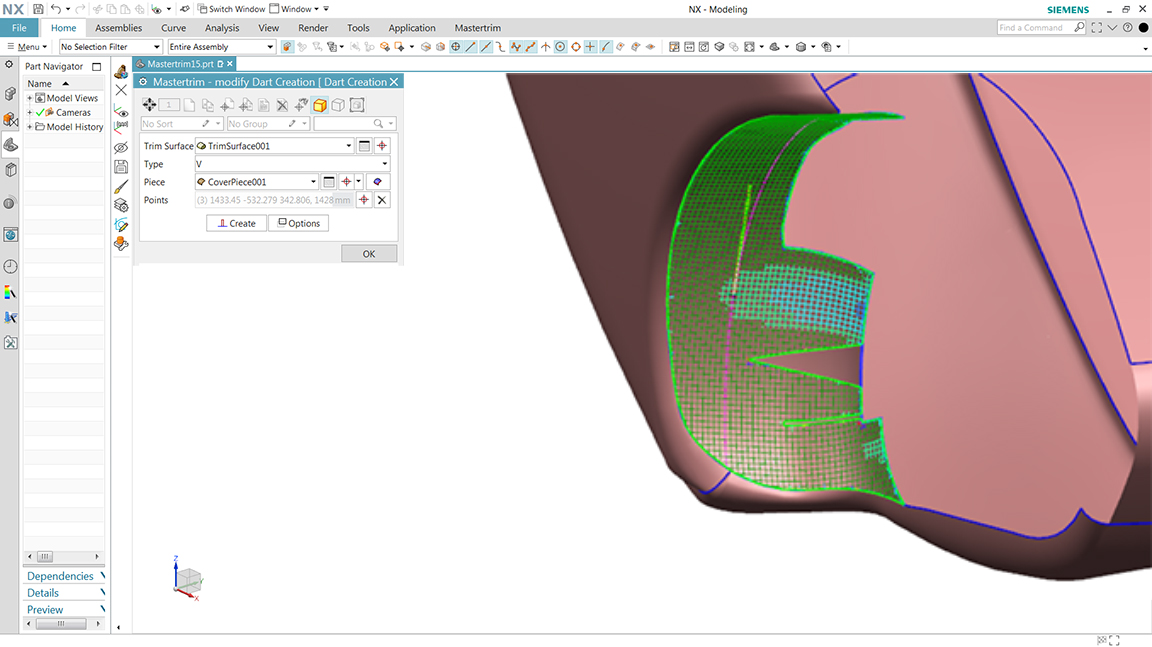Open the No Selection Filter dropdown
Screen dimensions: 1152x647
(x=110, y=47)
